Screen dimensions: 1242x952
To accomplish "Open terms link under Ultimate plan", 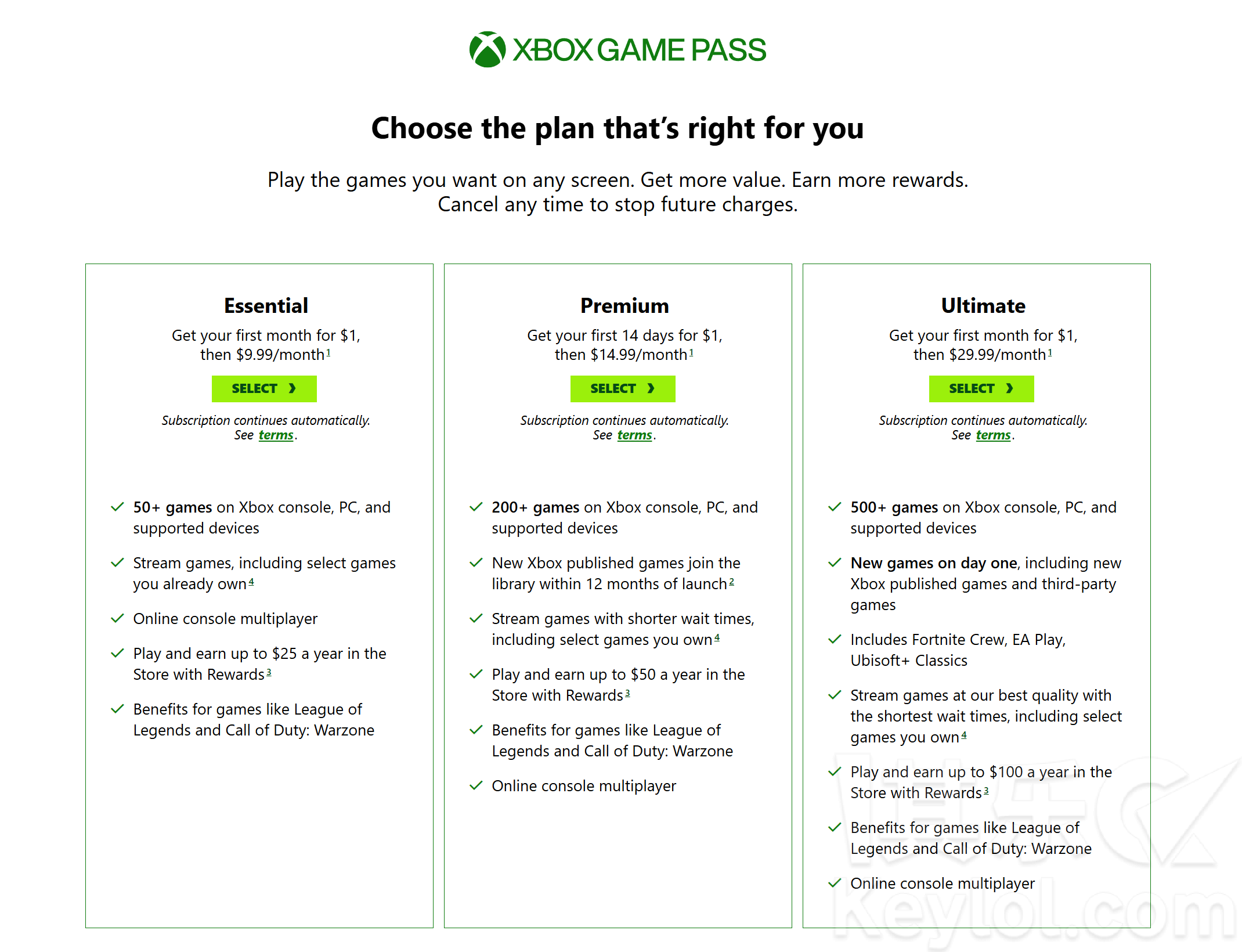I will pyautogui.click(x=993, y=435).
